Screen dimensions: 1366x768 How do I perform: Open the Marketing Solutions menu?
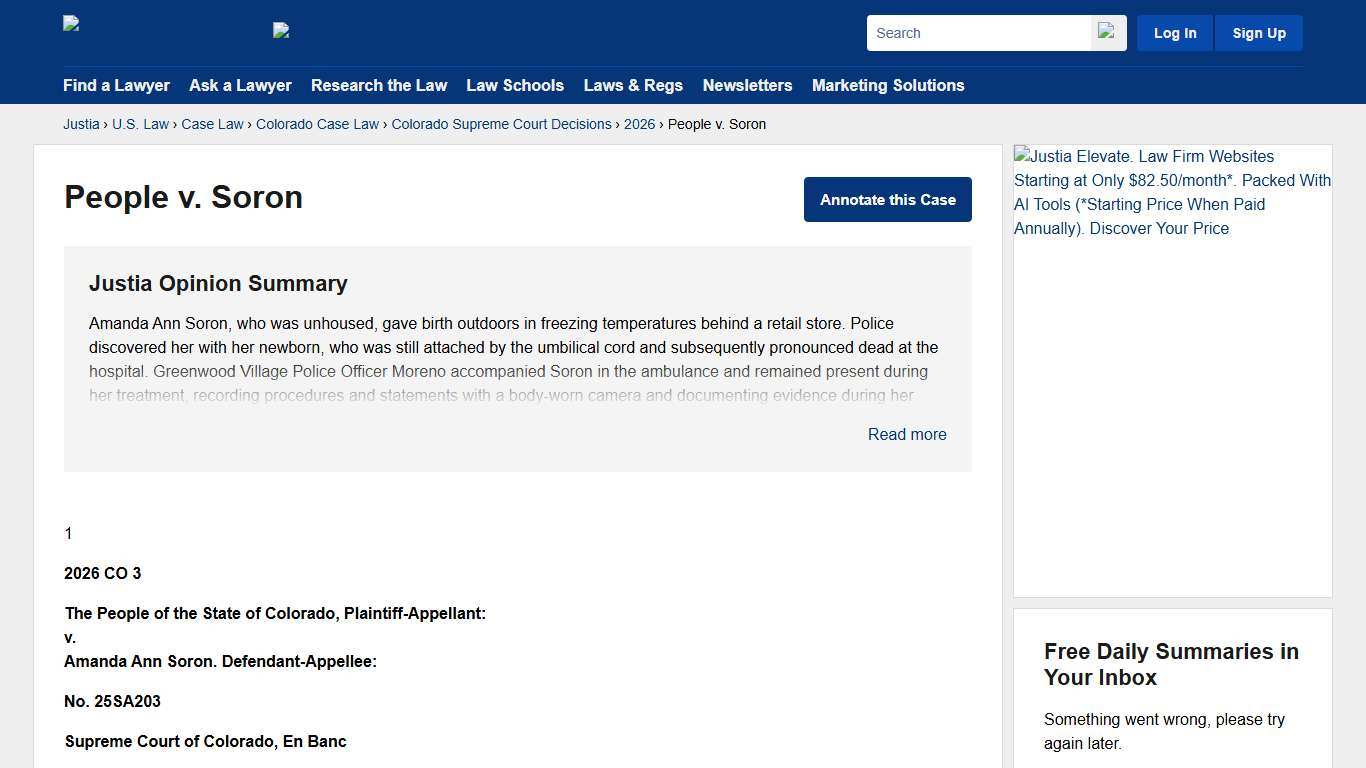tap(888, 85)
